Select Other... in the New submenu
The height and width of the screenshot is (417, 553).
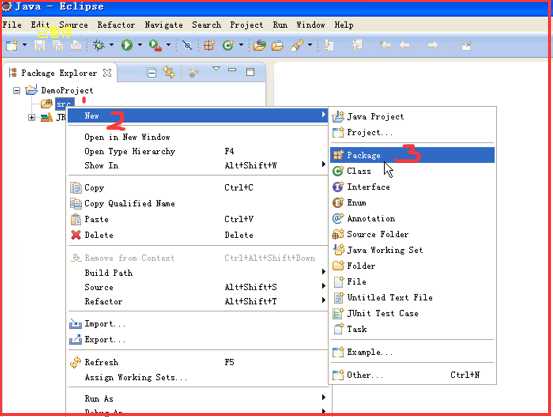pos(412,375)
